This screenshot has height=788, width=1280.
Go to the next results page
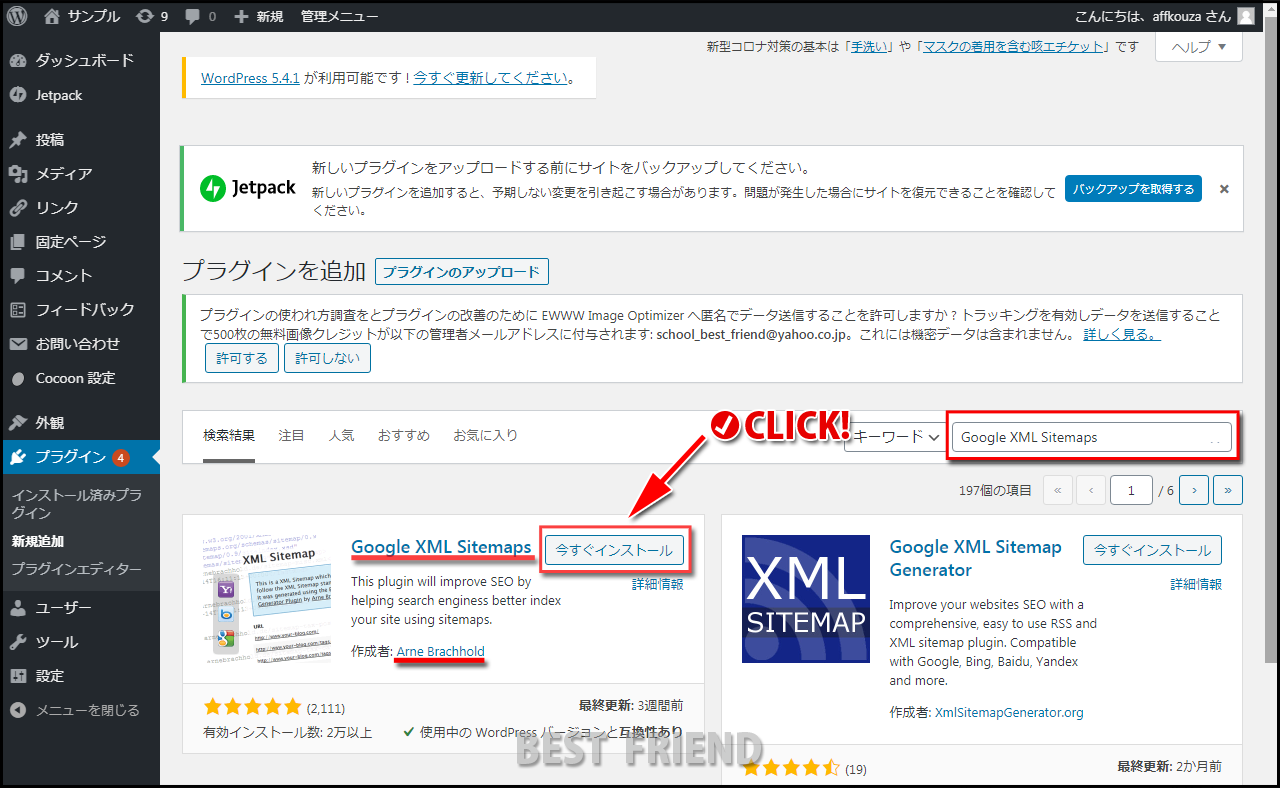point(1194,490)
